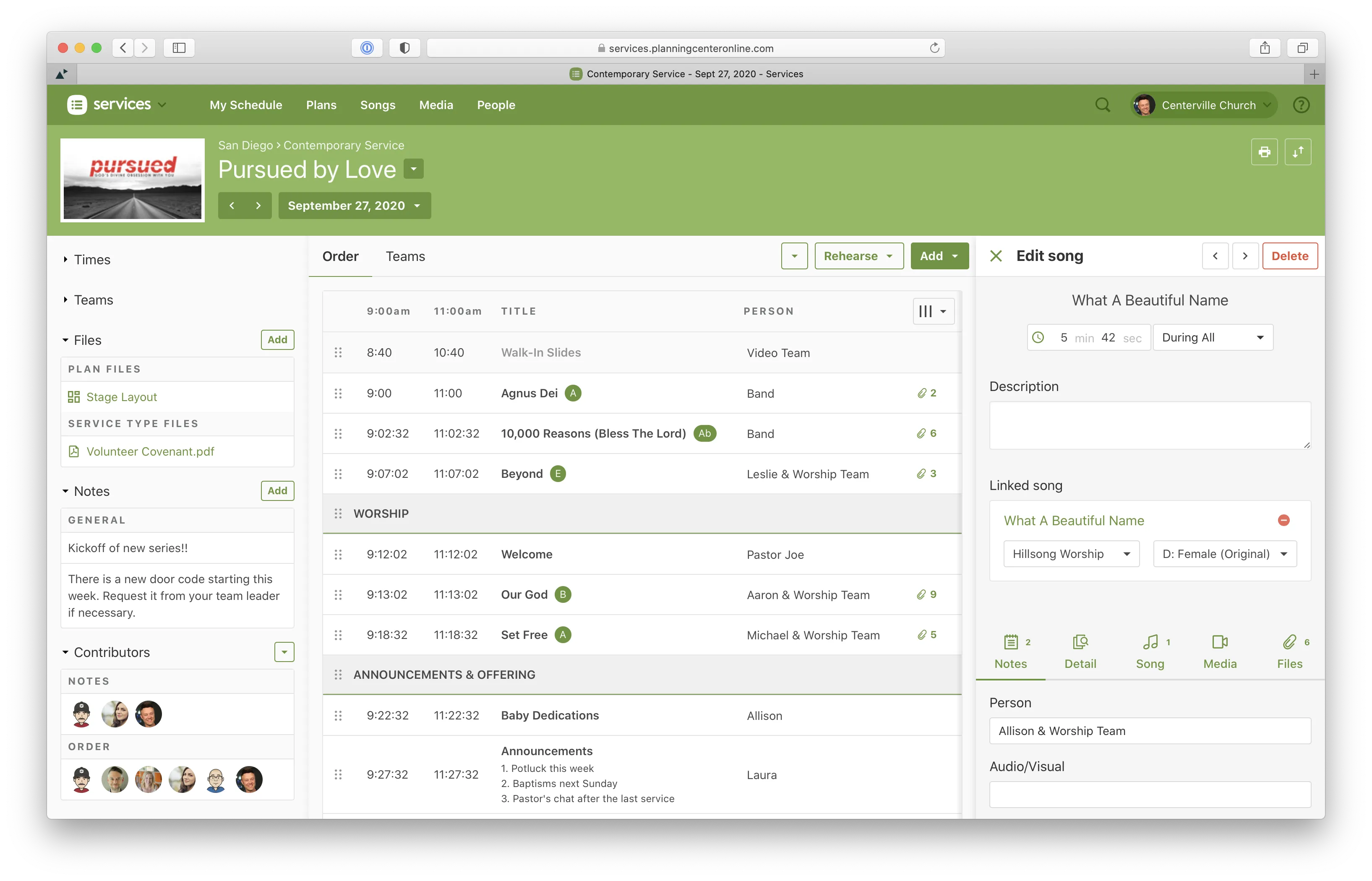Viewport: 1372px width, 881px height.
Task: Click drag handle for Welcome item
Action: [338, 554]
